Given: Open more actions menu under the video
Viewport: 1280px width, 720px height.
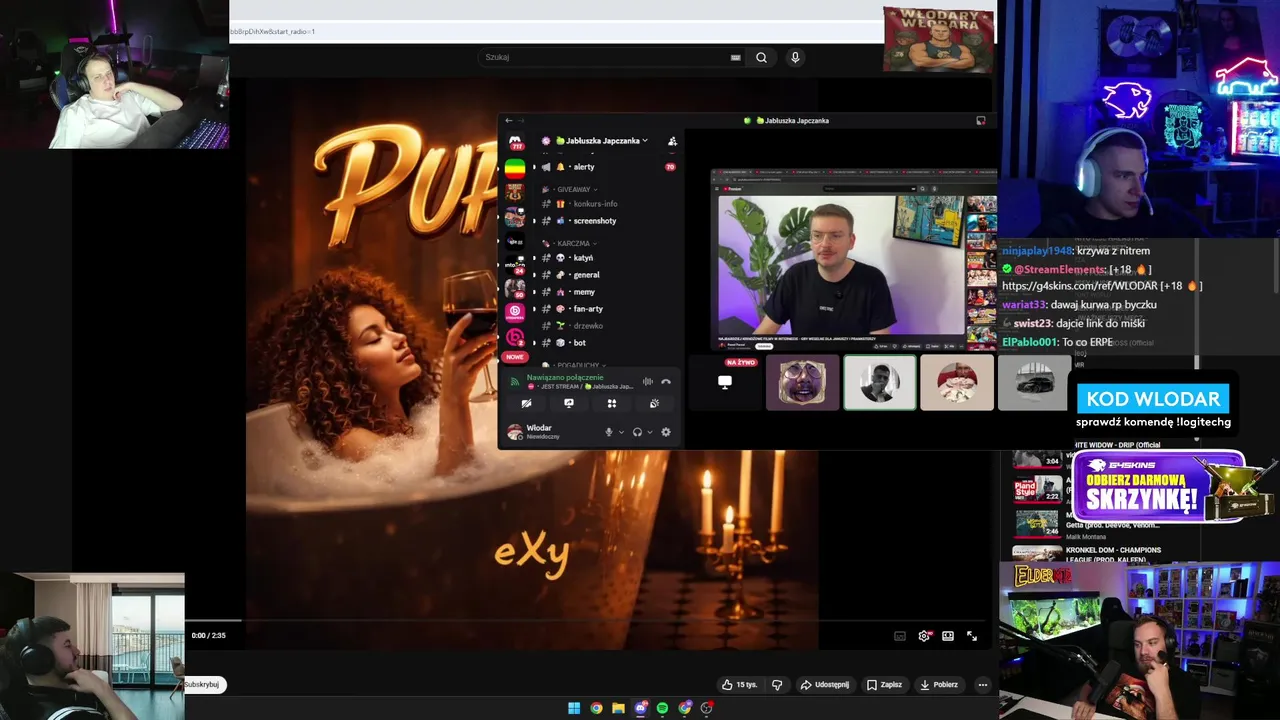Looking at the screenshot, I should (x=982, y=685).
